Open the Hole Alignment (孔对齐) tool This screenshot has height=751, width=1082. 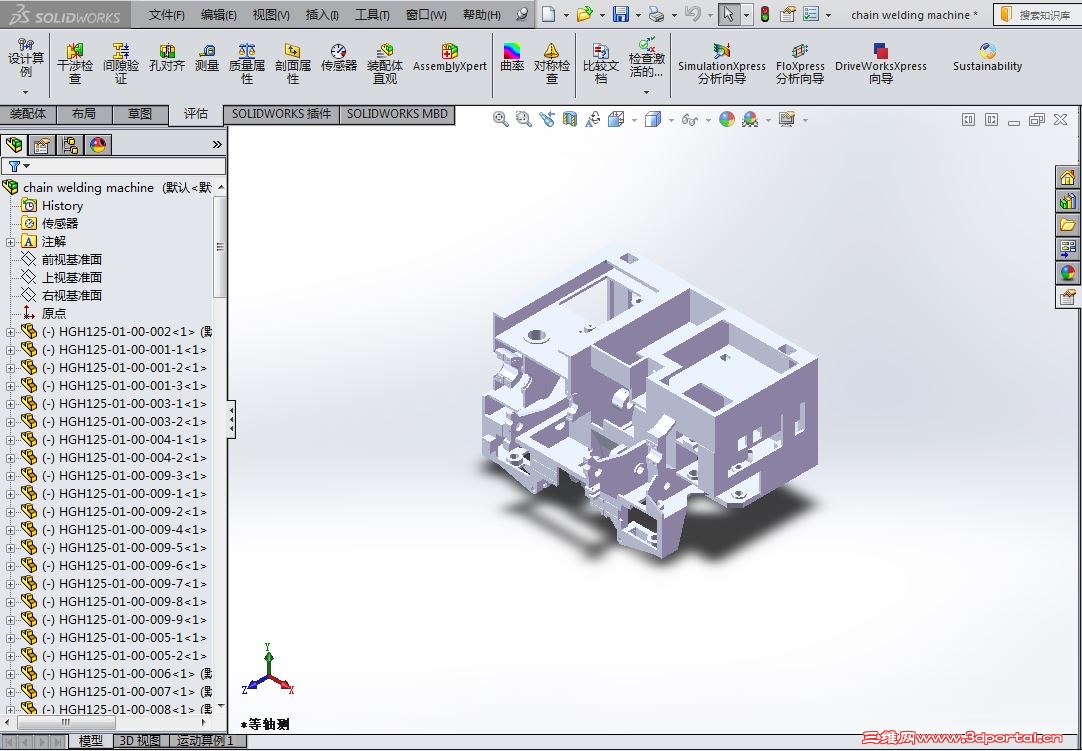tap(167, 58)
